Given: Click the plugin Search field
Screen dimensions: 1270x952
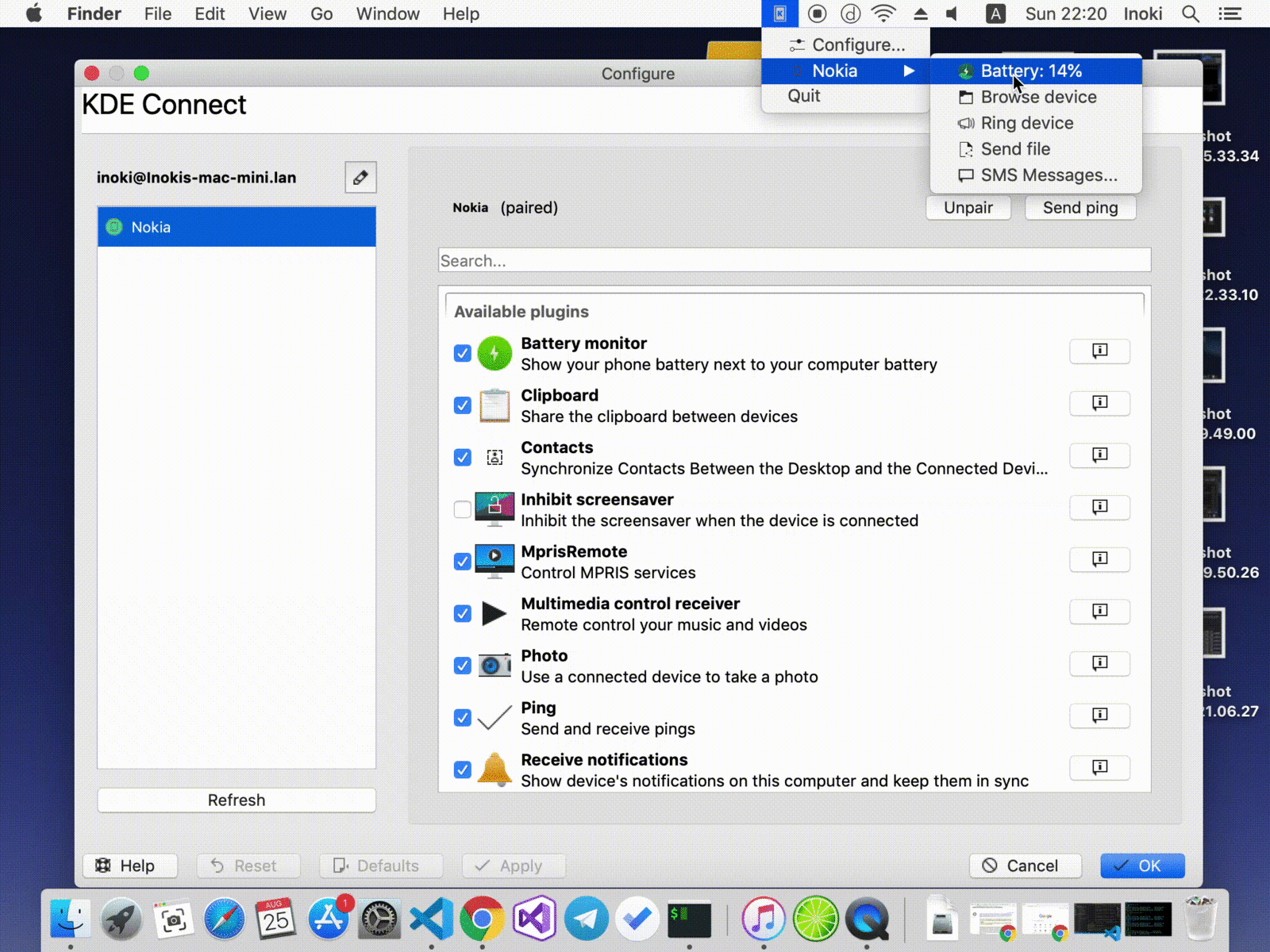Looking at the screenshot, I should (x=794, y=260).
